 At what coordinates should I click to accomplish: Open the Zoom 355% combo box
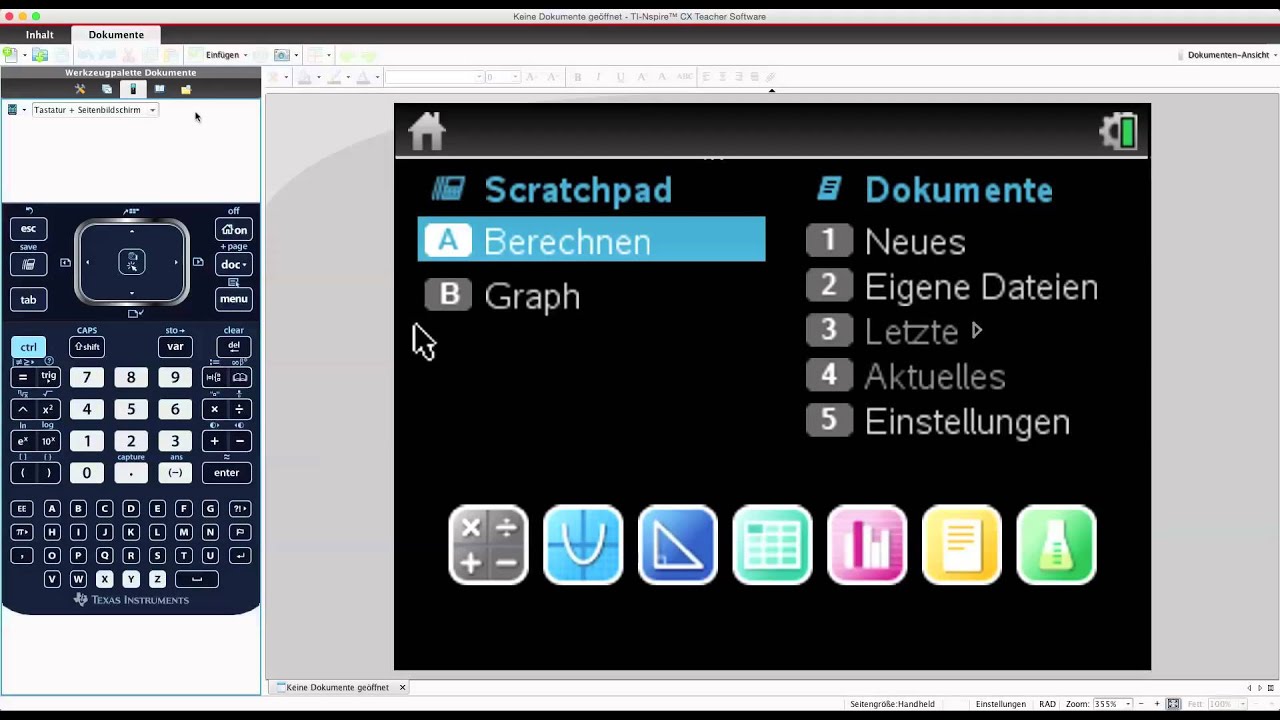pyautogui.click(x=1112, y=704)
